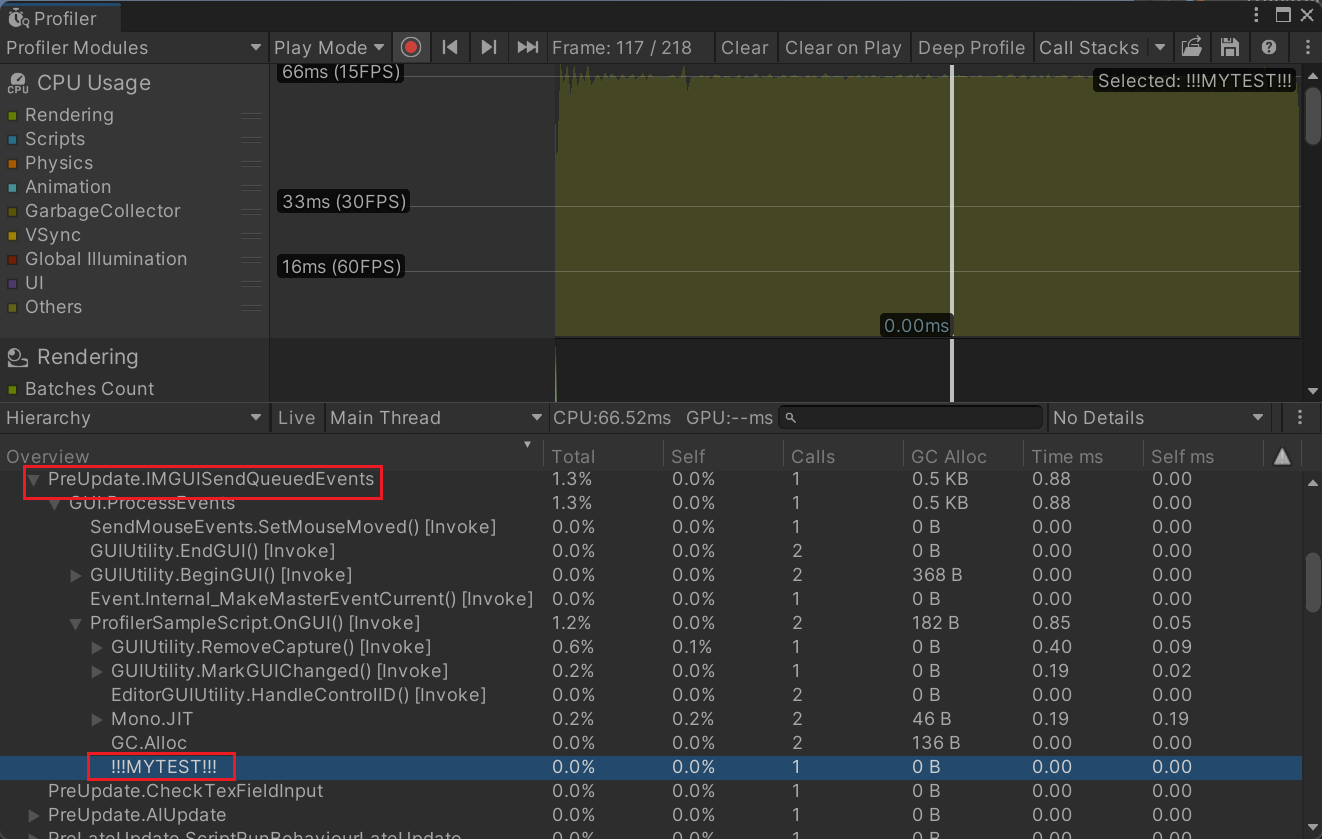1322x839 pixels.
Task: Expand the GUIUtility.BeginGUI() row
Action: click(x=76, y=575)
